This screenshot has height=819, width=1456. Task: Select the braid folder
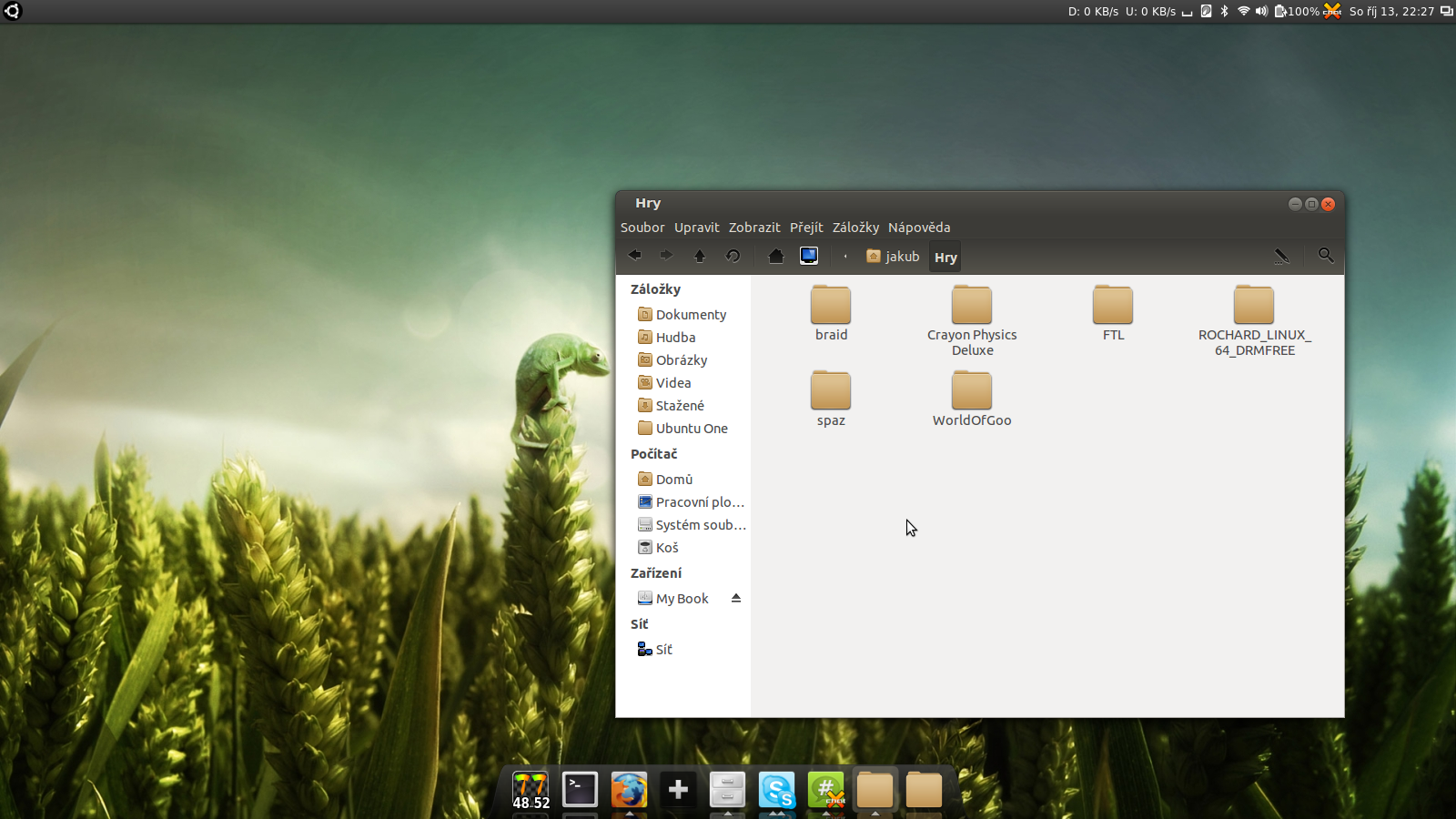(x=831, y=314)
